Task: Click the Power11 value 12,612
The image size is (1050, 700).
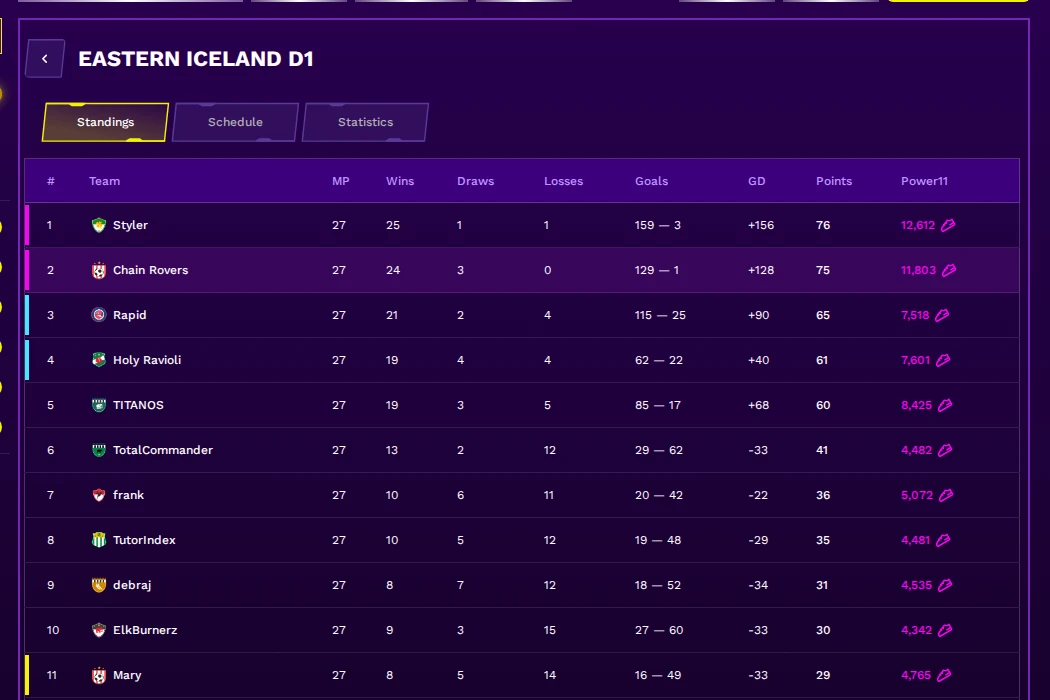Action: pyautogui.click(x=917, y=225)
